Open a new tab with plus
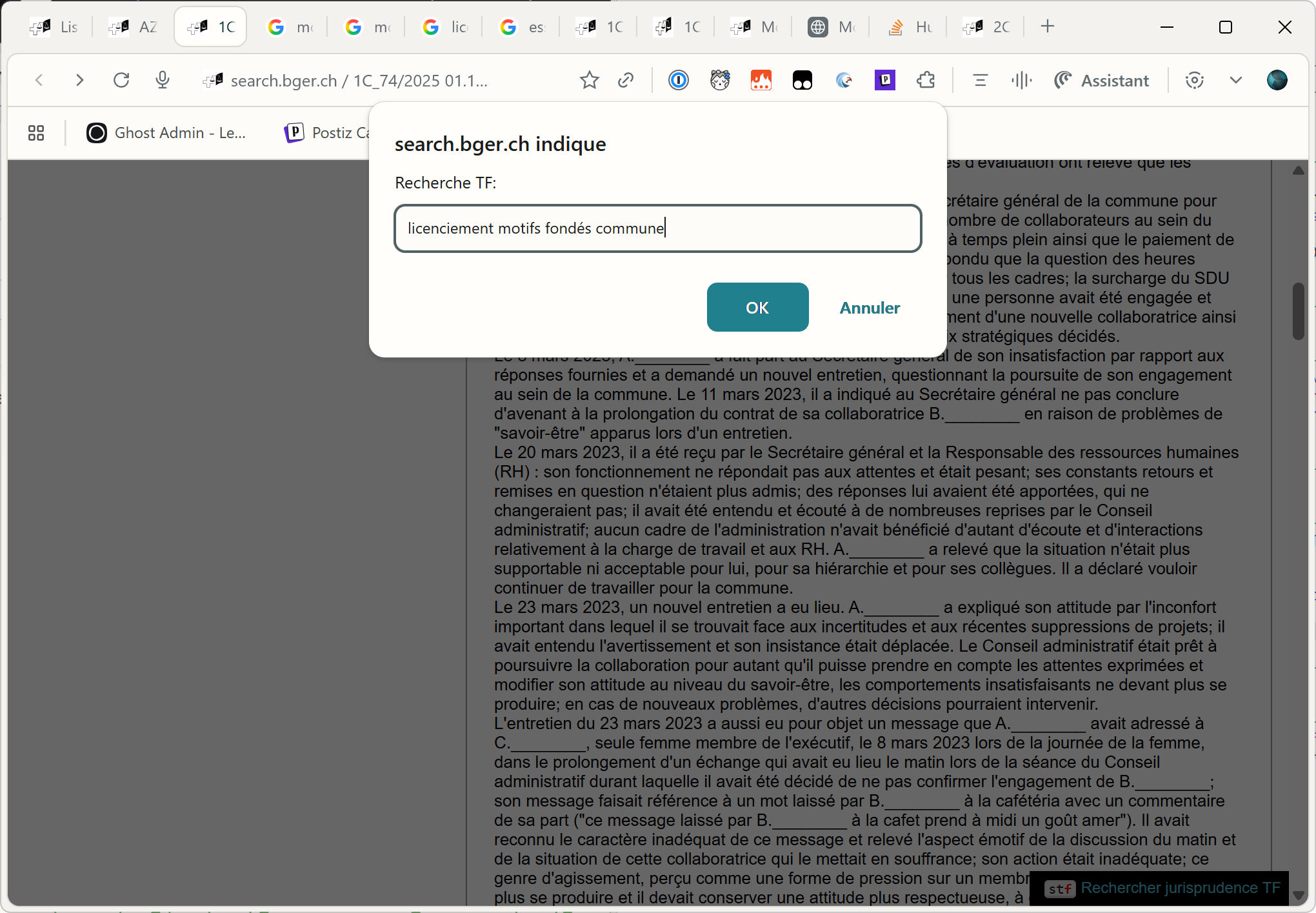 click(x=1048, y=26)
